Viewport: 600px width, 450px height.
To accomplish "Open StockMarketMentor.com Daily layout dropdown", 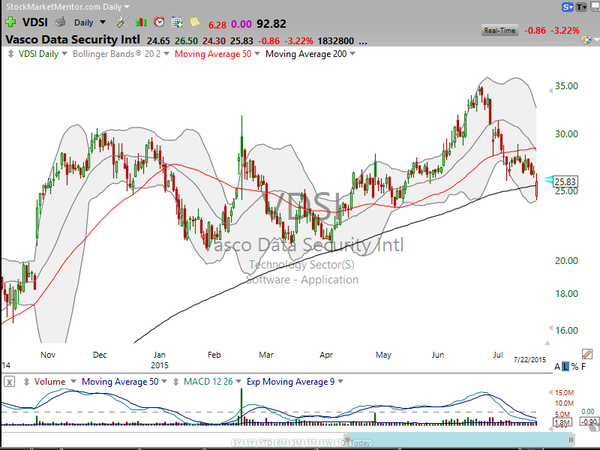I will (x=127, y=7).
